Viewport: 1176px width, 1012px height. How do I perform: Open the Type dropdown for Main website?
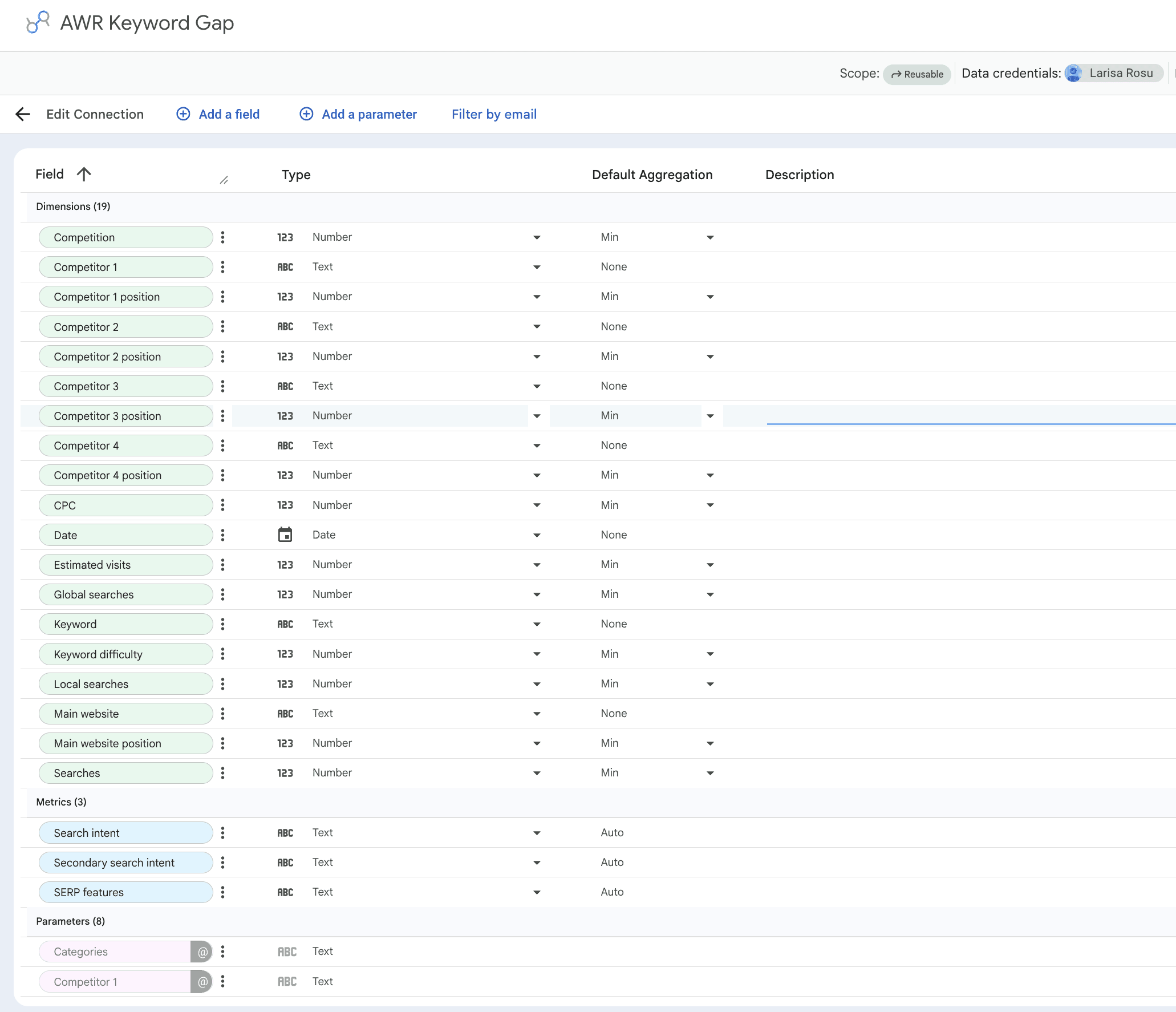point(537,714)
